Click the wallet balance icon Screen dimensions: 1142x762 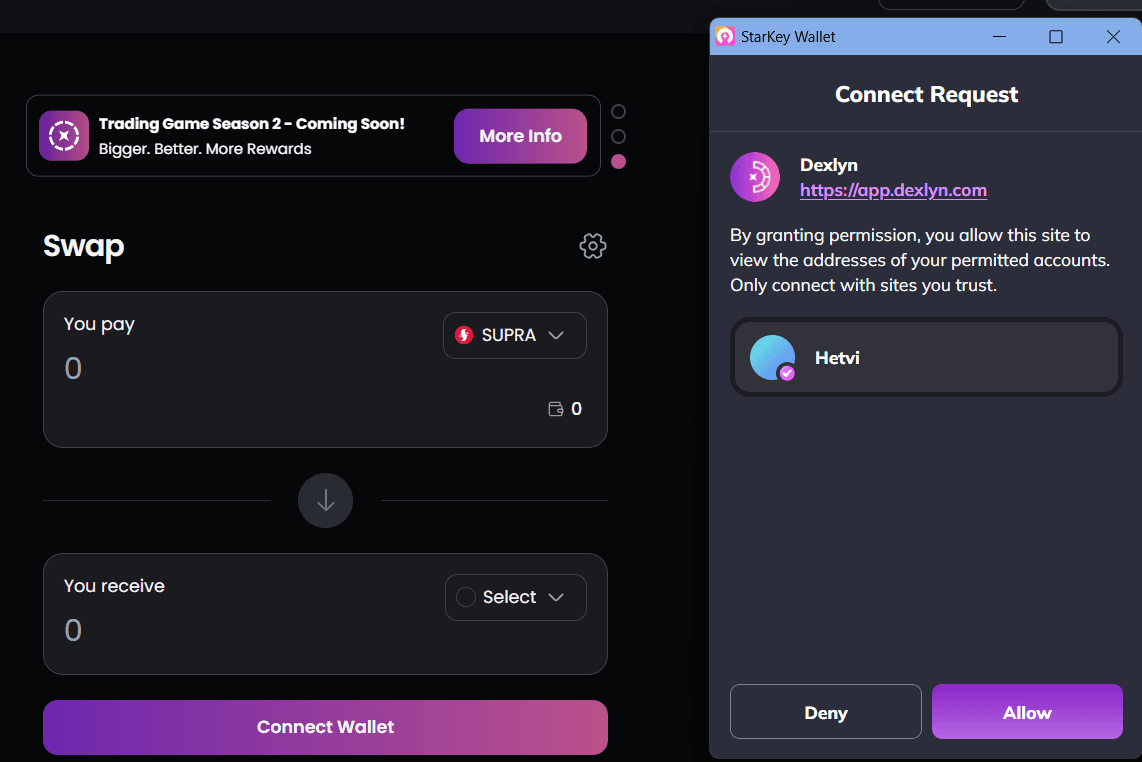point(556,409)
